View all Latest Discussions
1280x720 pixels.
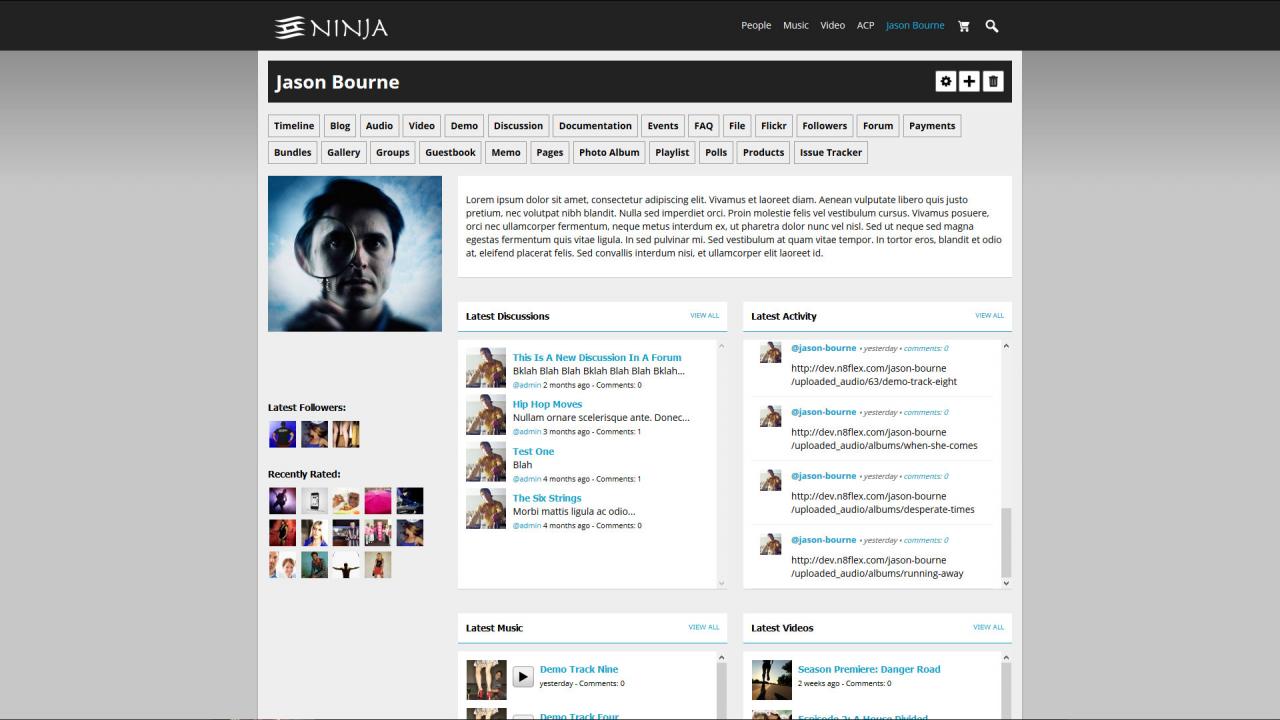pos(704,316)
